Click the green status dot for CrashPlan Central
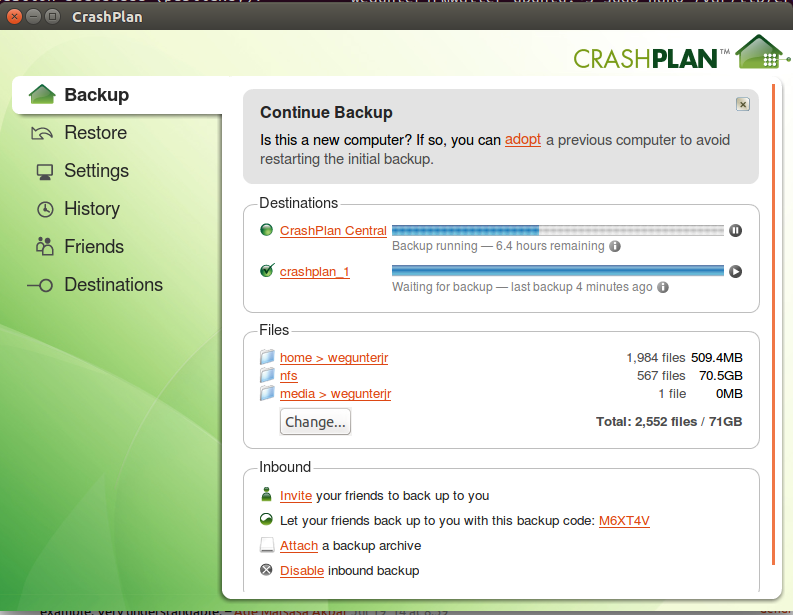The image size is (793, 615). [x=267, y=230]
